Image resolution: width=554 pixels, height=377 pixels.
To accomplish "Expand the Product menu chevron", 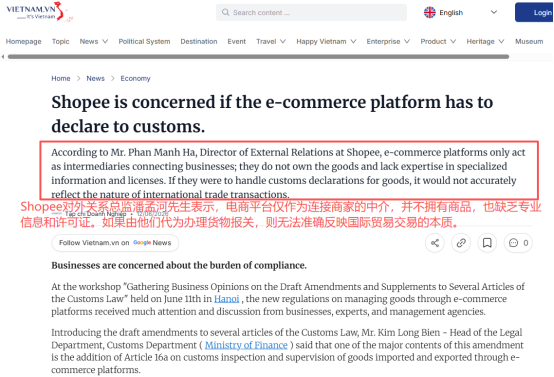I will (x=453, y=41).
